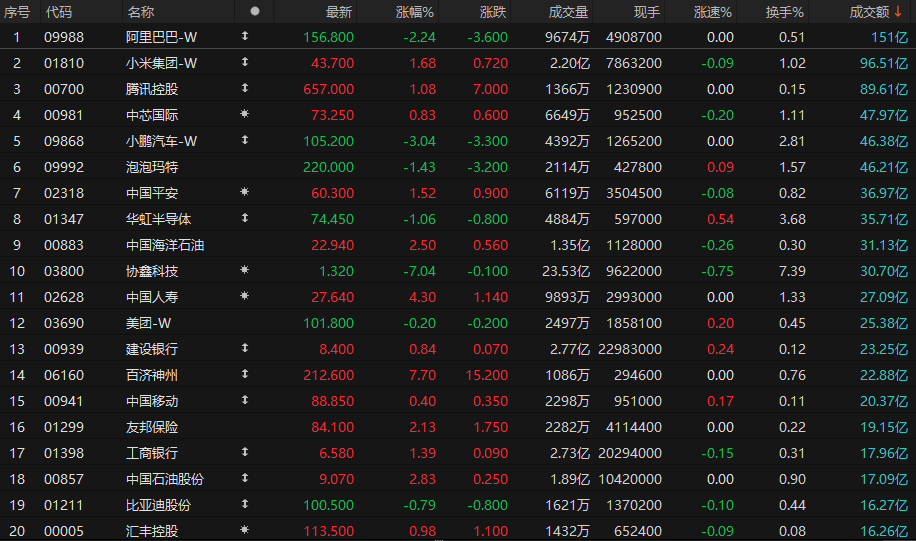
Task: Sort by 成交量 column header
Action: [x=568, y=12]
